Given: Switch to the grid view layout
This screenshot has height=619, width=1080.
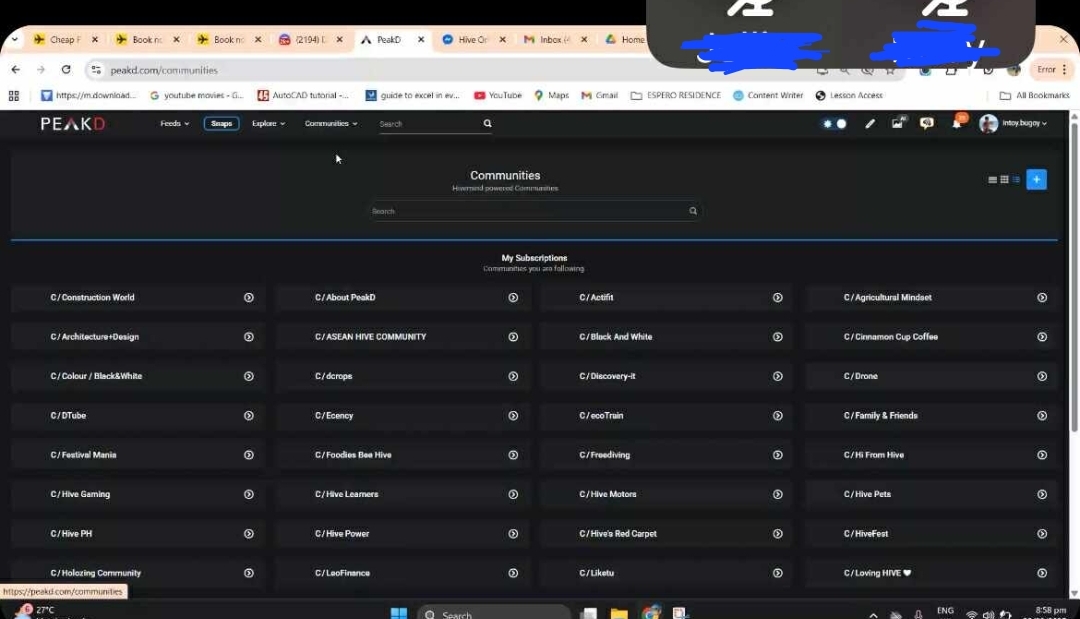Looking at the screenshot, I should (x=1004, y=180).
